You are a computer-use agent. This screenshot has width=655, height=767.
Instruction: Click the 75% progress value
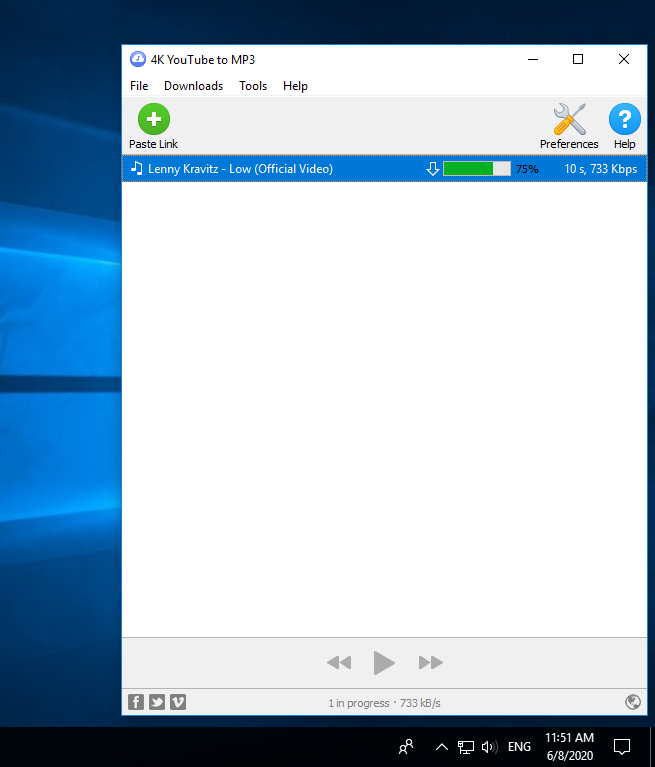527,169
